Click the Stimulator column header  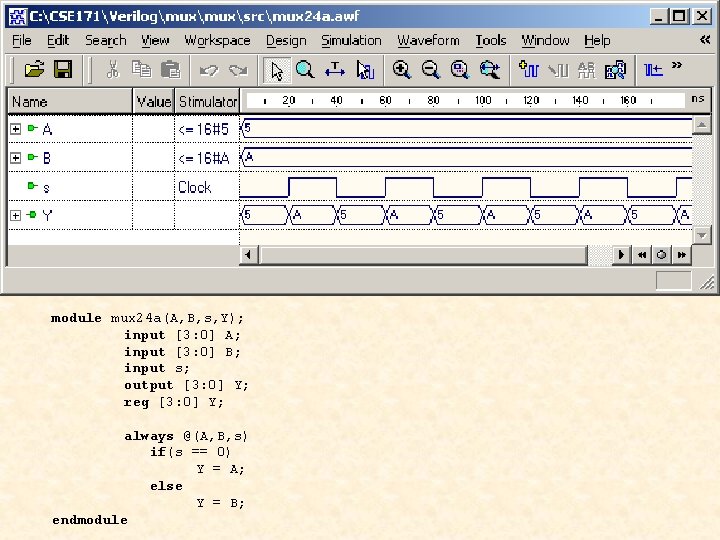(207, 101)
